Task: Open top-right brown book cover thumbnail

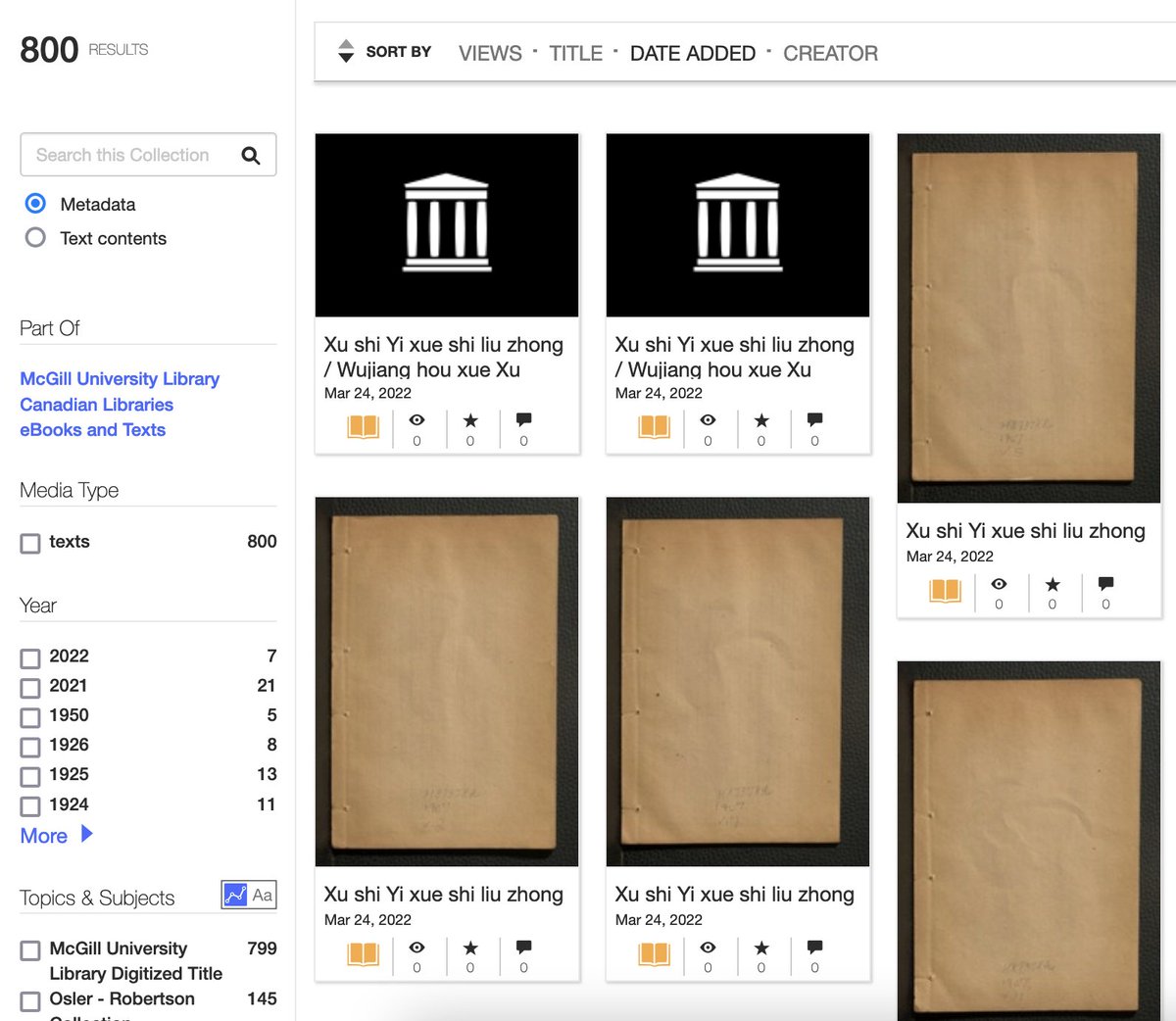Action: [1029, 318]
